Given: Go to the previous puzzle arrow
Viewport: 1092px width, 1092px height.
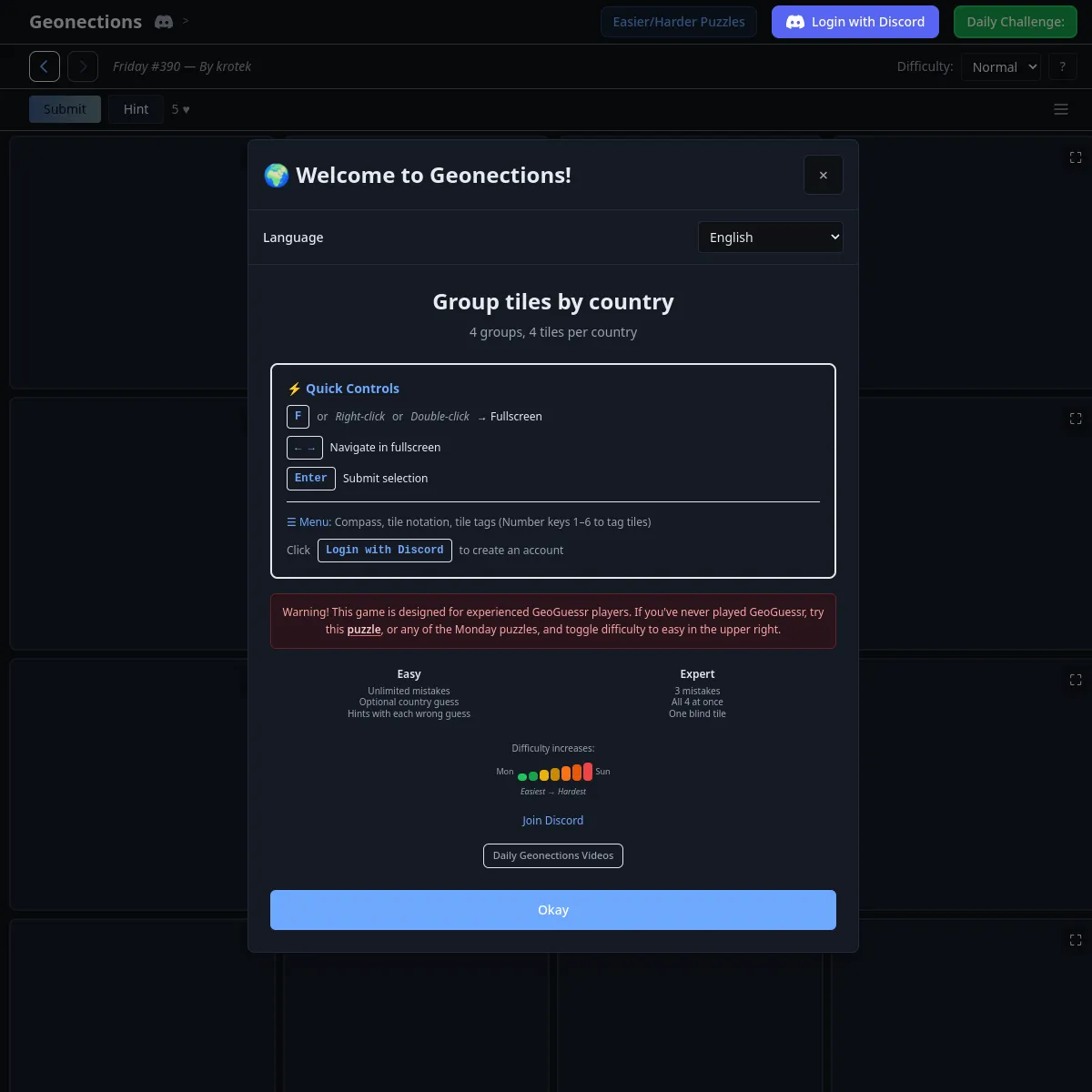Looking at the screenshot, I should point(45,66).
